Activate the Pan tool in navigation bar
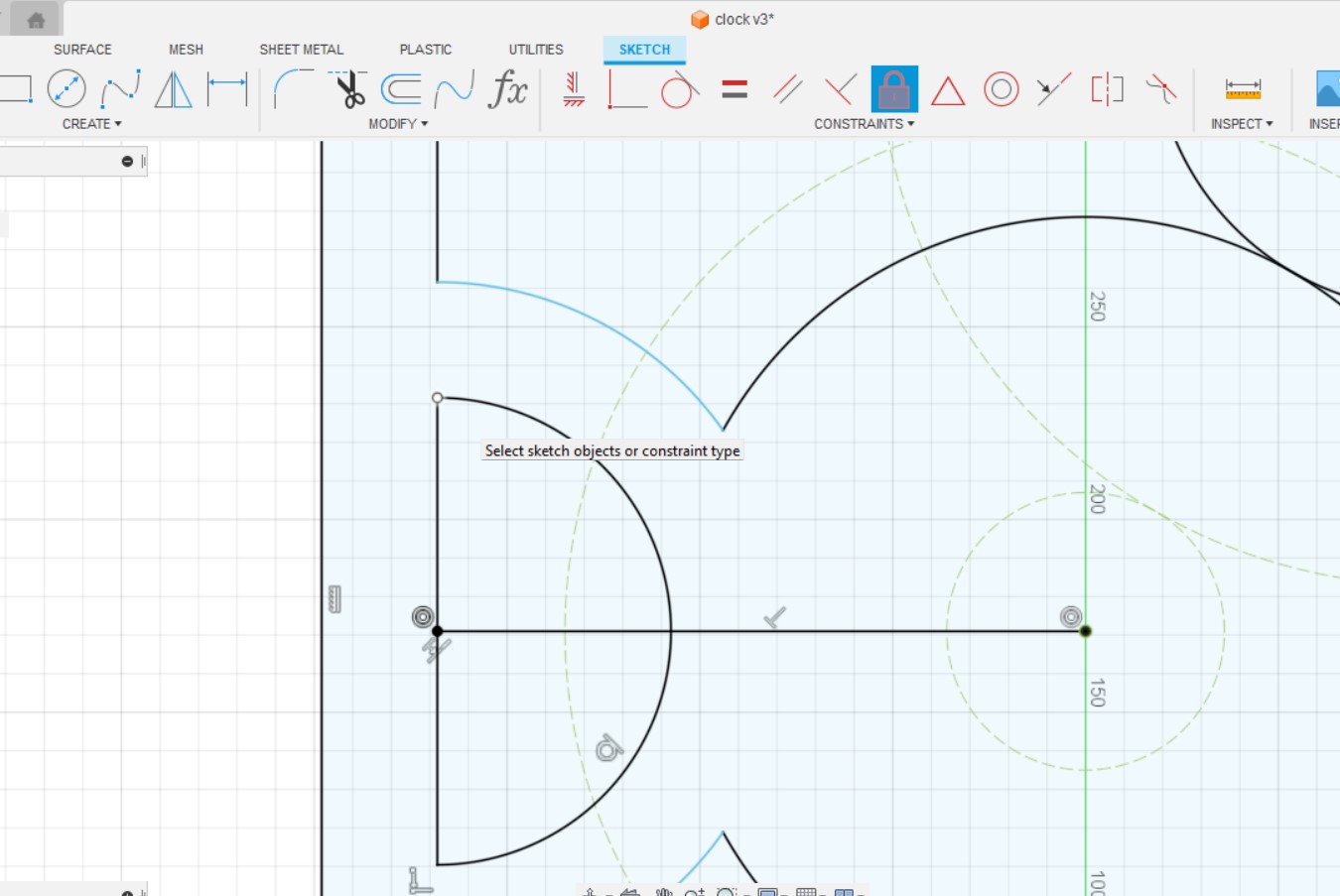This screenshot has width=1340, height=896. tap(665, 889)
